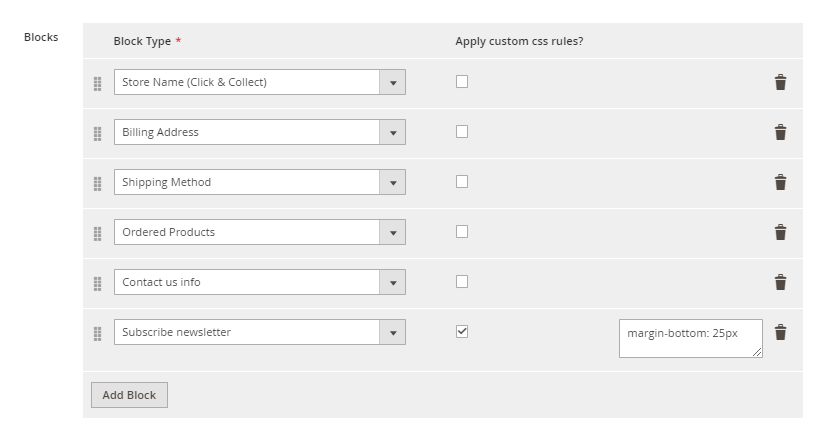Screen dimensions: 825x446
Task: Enable custom css for Store Name block
Action: 462,82
